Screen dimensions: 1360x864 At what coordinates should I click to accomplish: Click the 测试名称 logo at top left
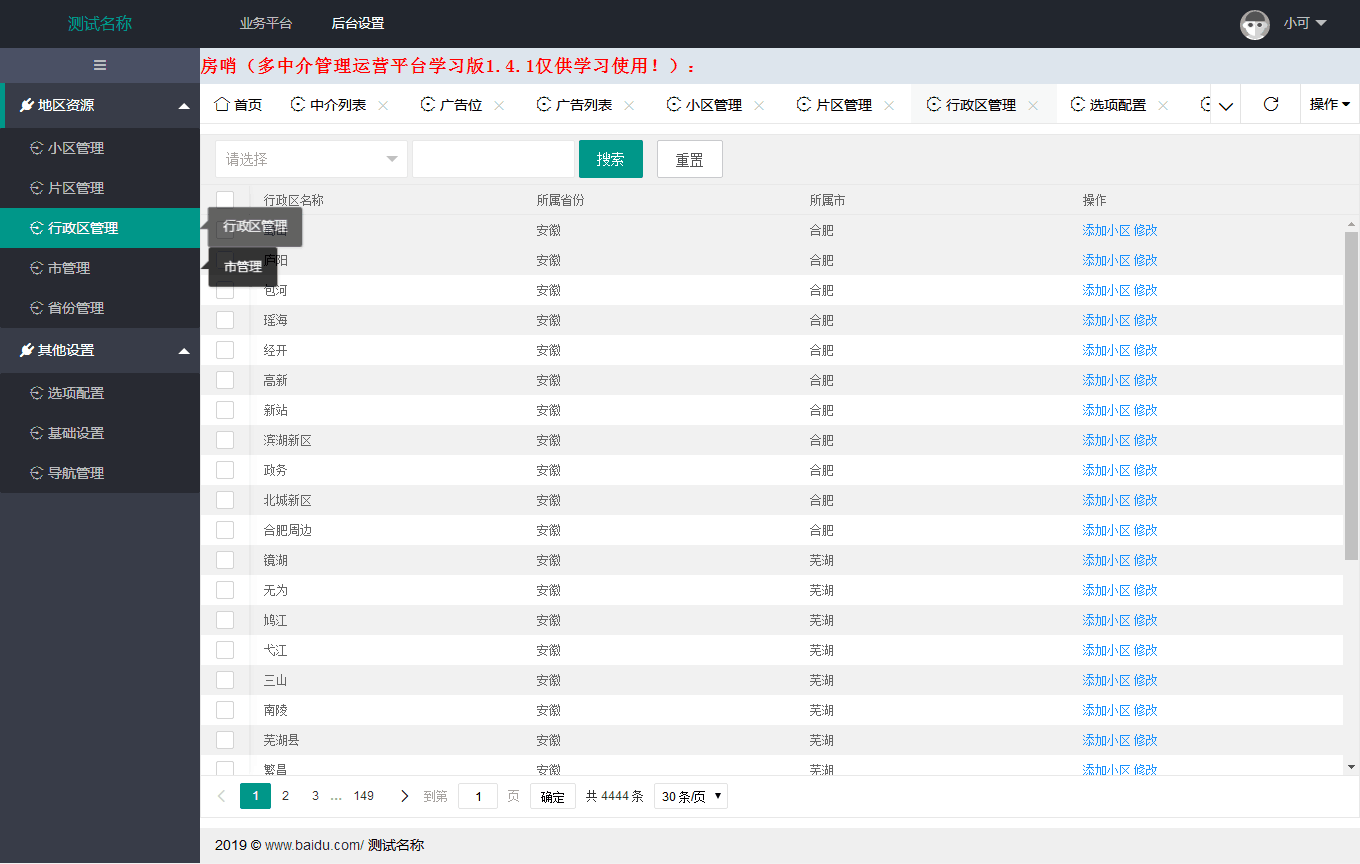tap(100, 23)
